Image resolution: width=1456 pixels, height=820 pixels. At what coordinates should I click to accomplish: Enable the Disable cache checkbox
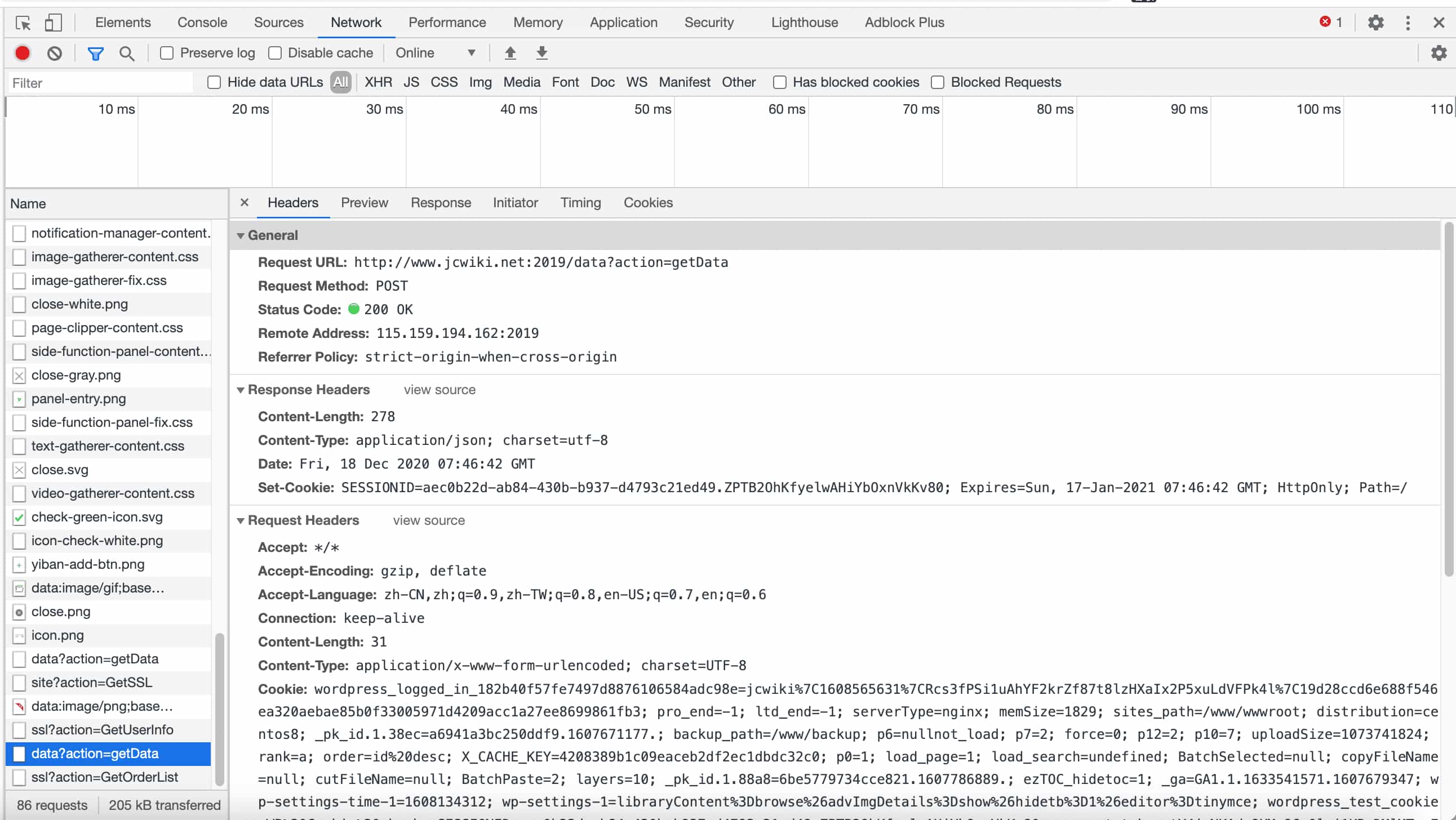click(x=275, y=53)
